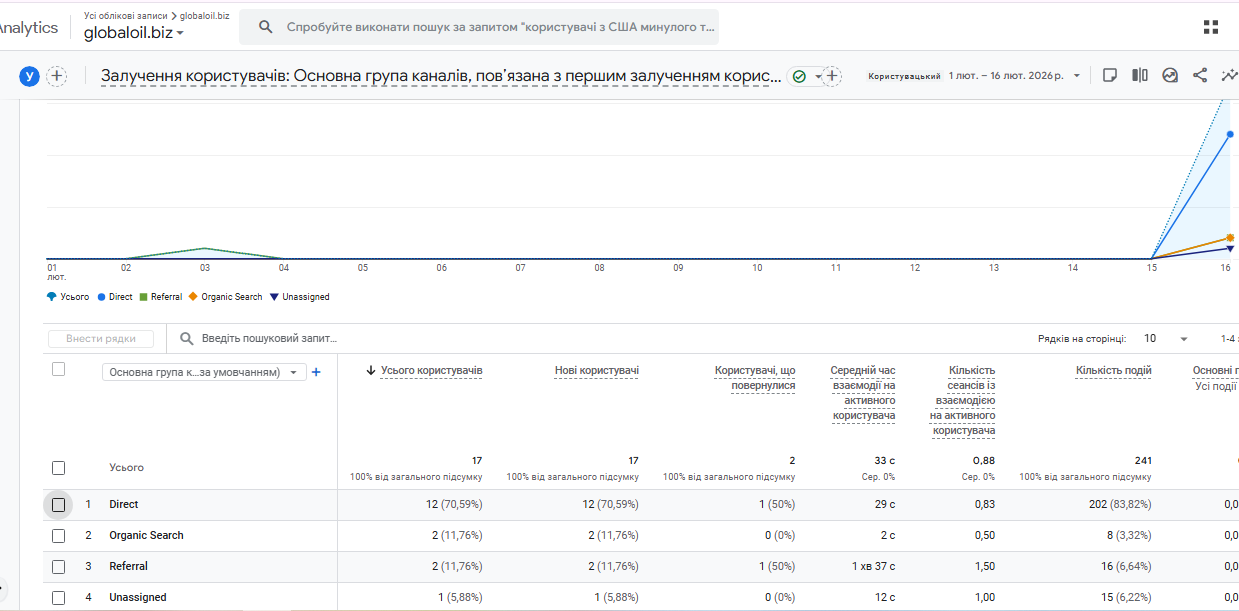
Task: Sort by 'Нові користувачі' column header
Action: point(596,371)
